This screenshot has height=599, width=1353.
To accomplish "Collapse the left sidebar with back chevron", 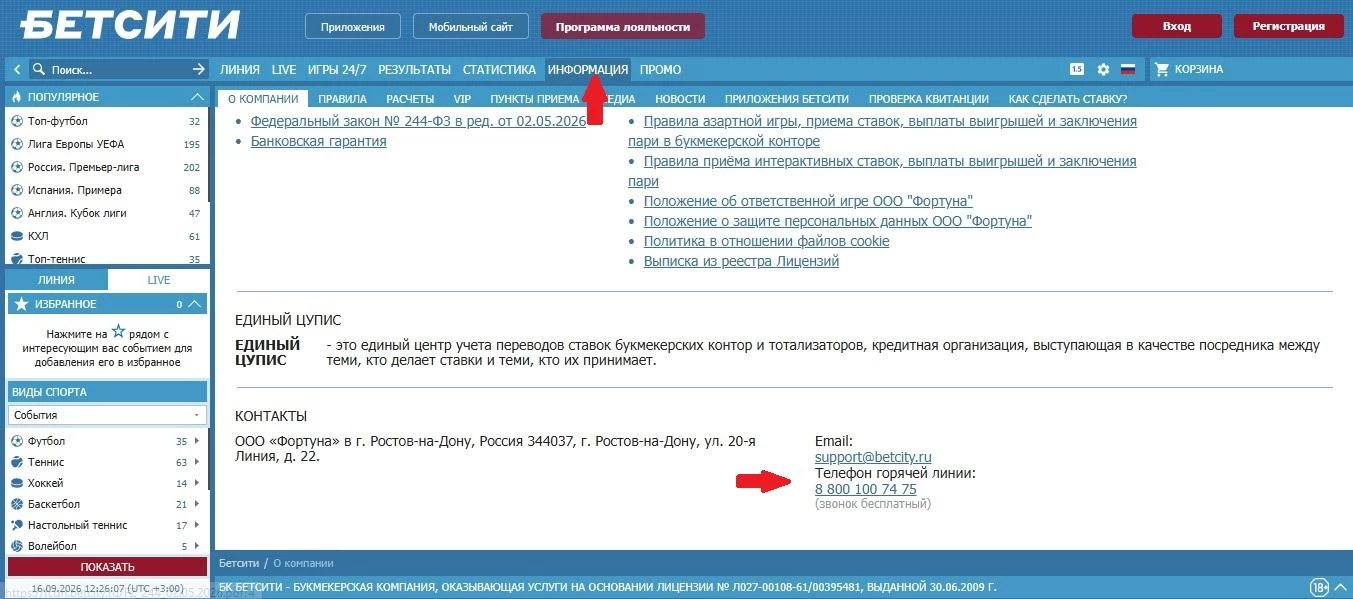I will [17, 70].
